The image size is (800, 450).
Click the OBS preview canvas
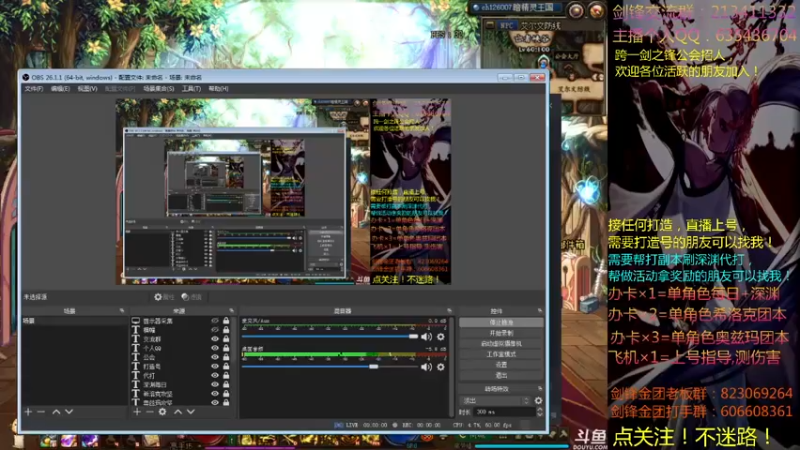click(x=283, y=191)
